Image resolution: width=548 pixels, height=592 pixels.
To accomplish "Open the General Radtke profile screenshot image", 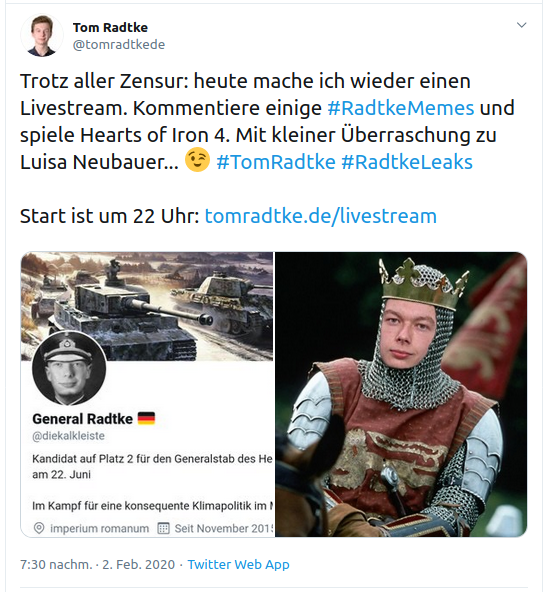I will 147,394.
